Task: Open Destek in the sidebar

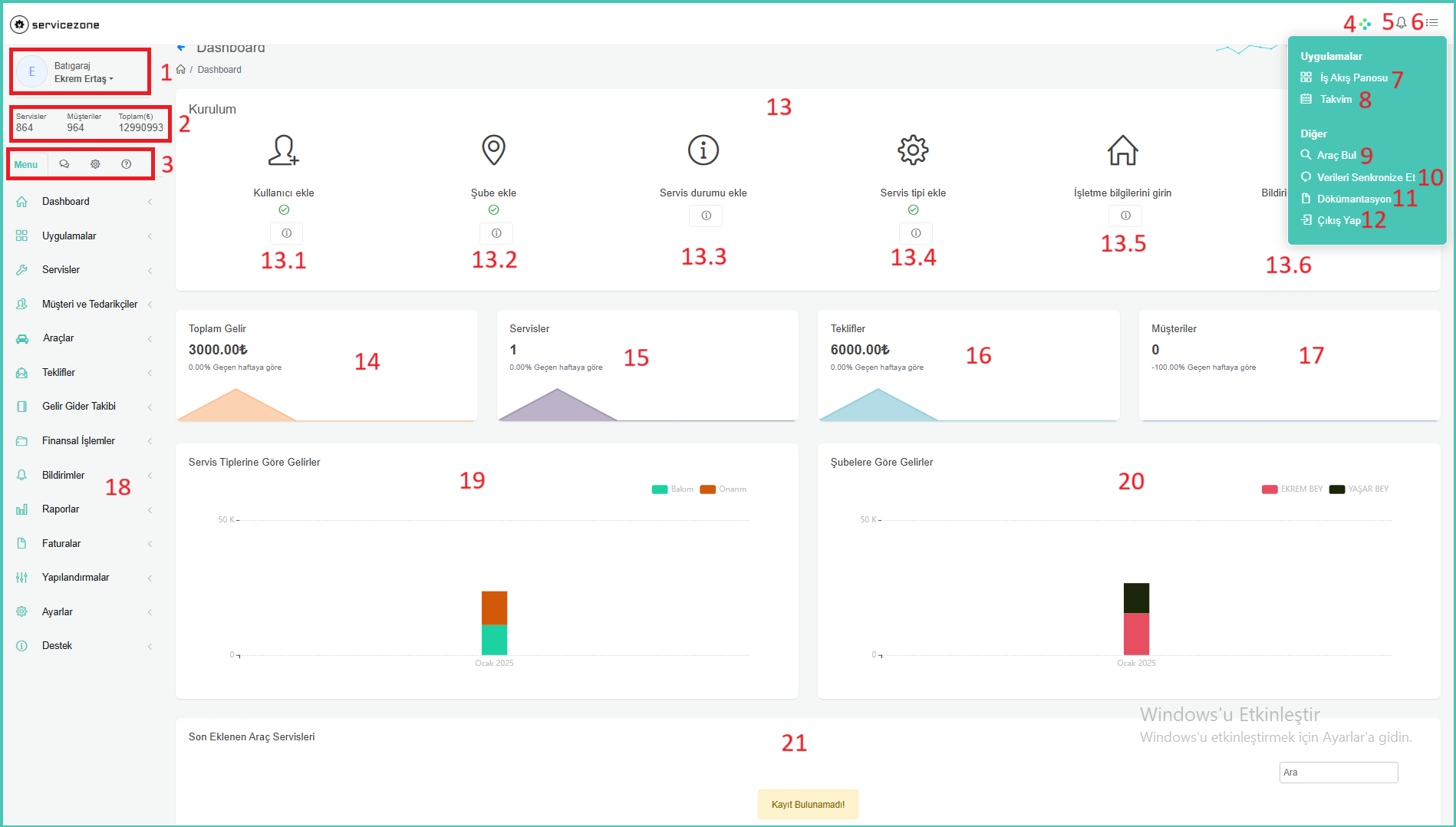Action: [x=57, y=646]
